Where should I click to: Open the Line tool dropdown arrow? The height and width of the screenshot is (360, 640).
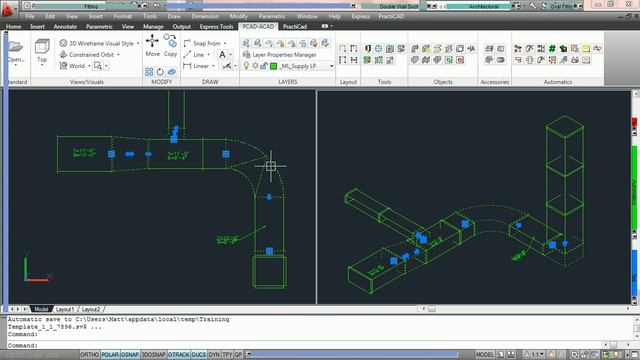point(209,55)
